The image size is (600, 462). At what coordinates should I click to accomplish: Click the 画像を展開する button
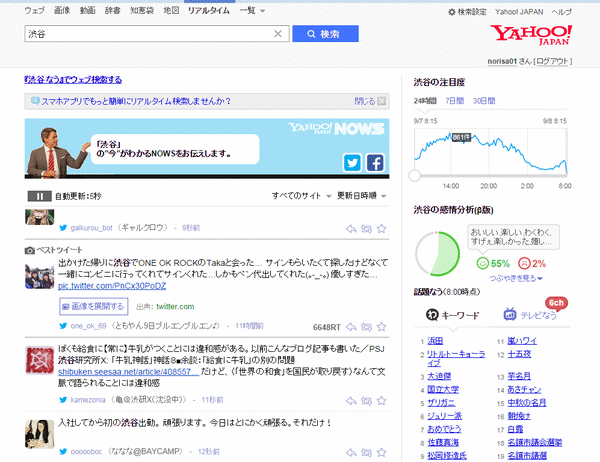click(94, 306)
